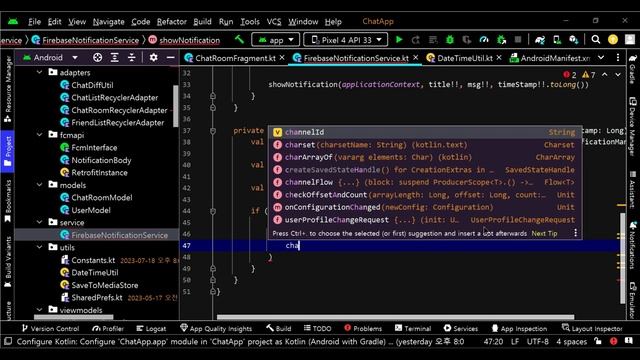Collapse the models folder
This screenshot has height=360, width=640.
pos(40,185)
